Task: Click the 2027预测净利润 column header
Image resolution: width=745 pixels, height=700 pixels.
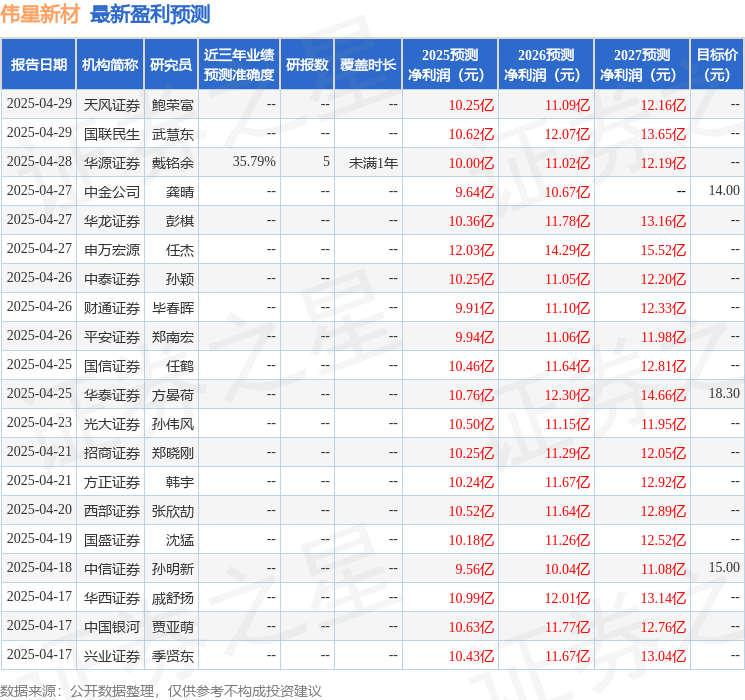Action: [642, 65]
